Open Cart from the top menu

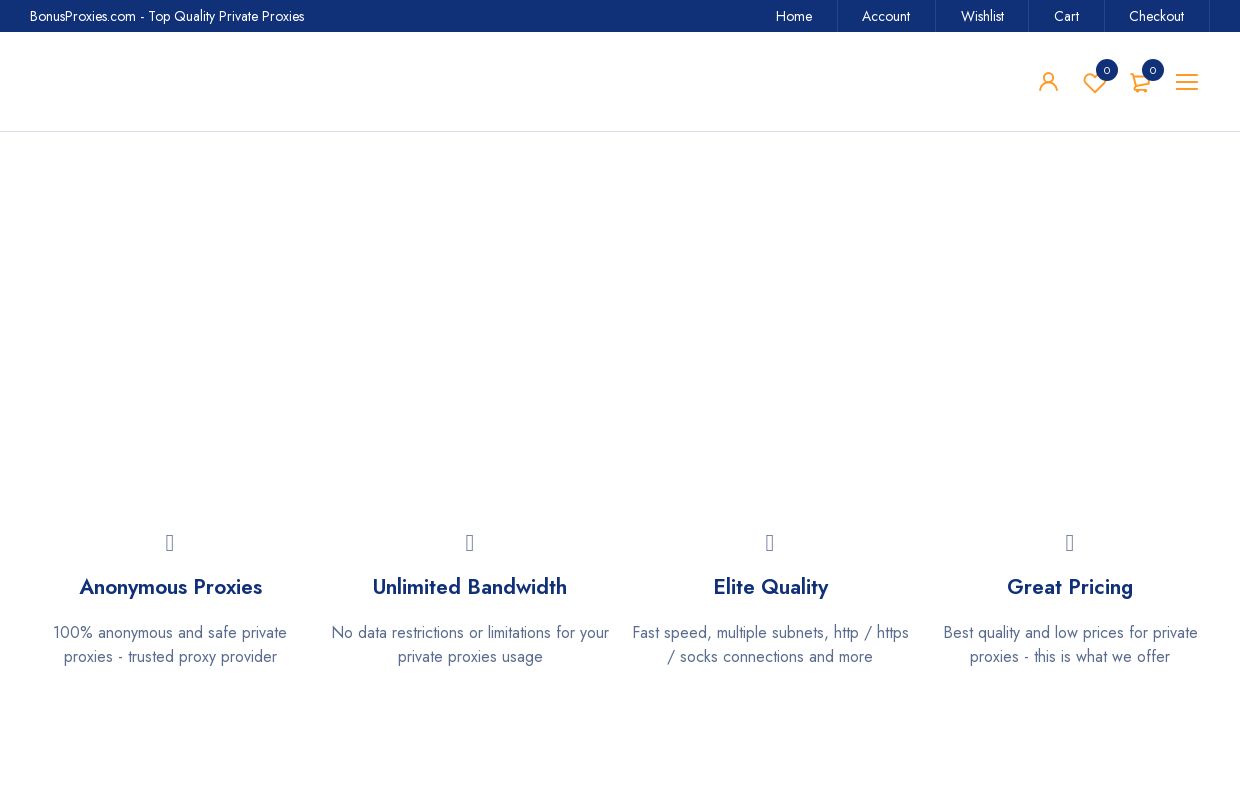(x=1066, y=16)
